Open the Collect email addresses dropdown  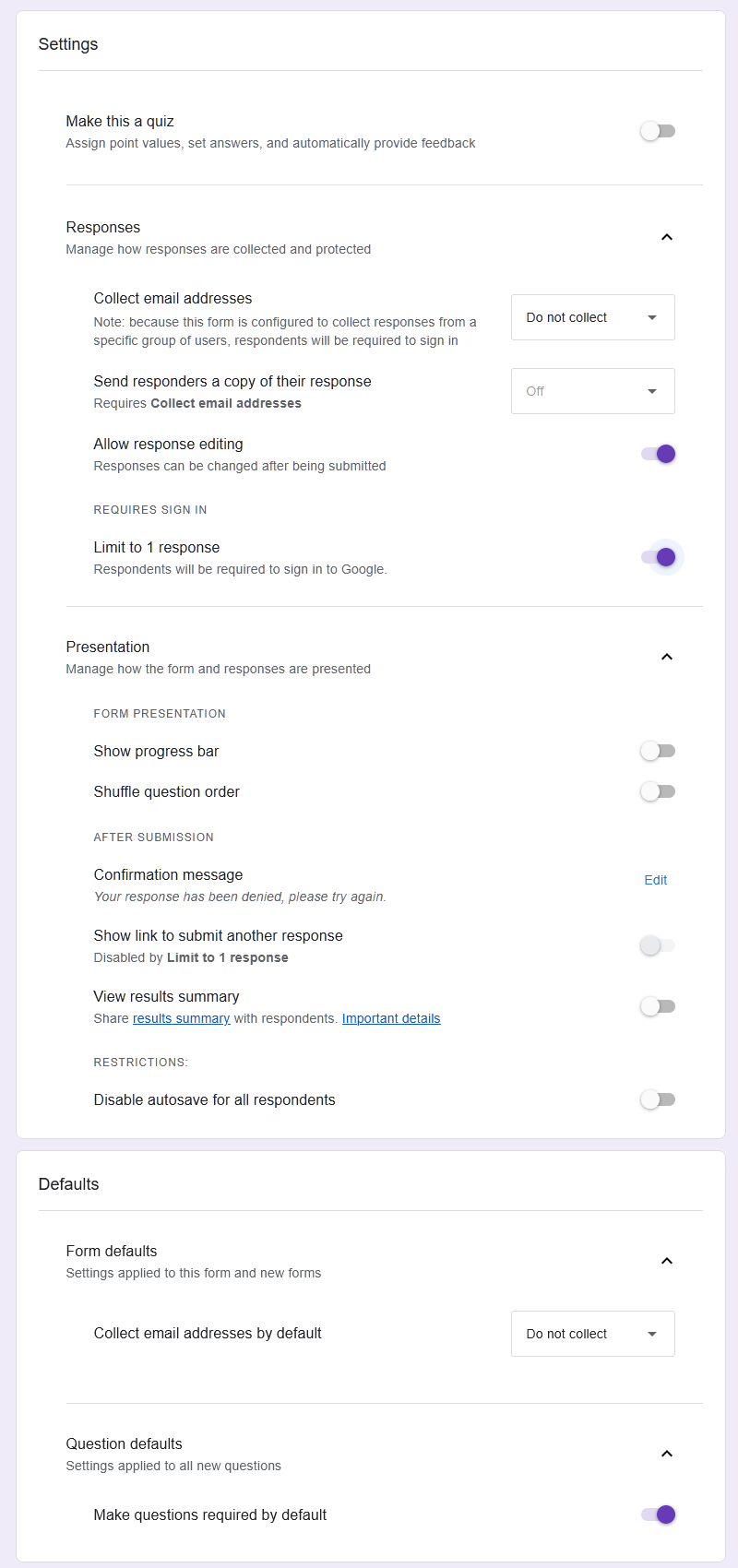(x=592, y=317)
